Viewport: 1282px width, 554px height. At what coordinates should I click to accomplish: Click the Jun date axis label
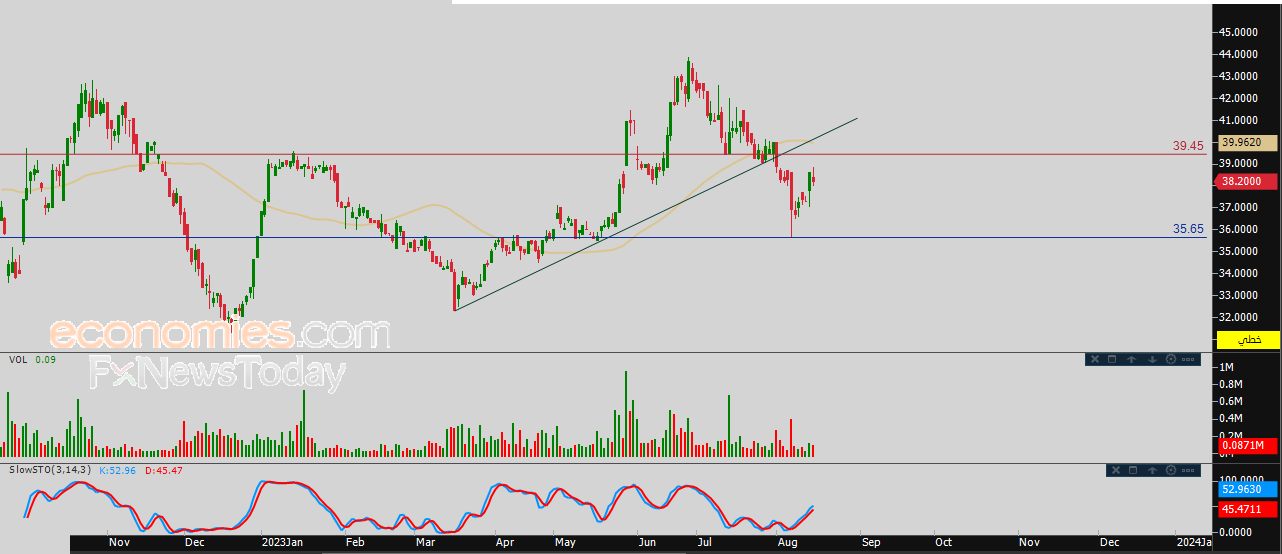pyautogui.click(x=648, y=542)
